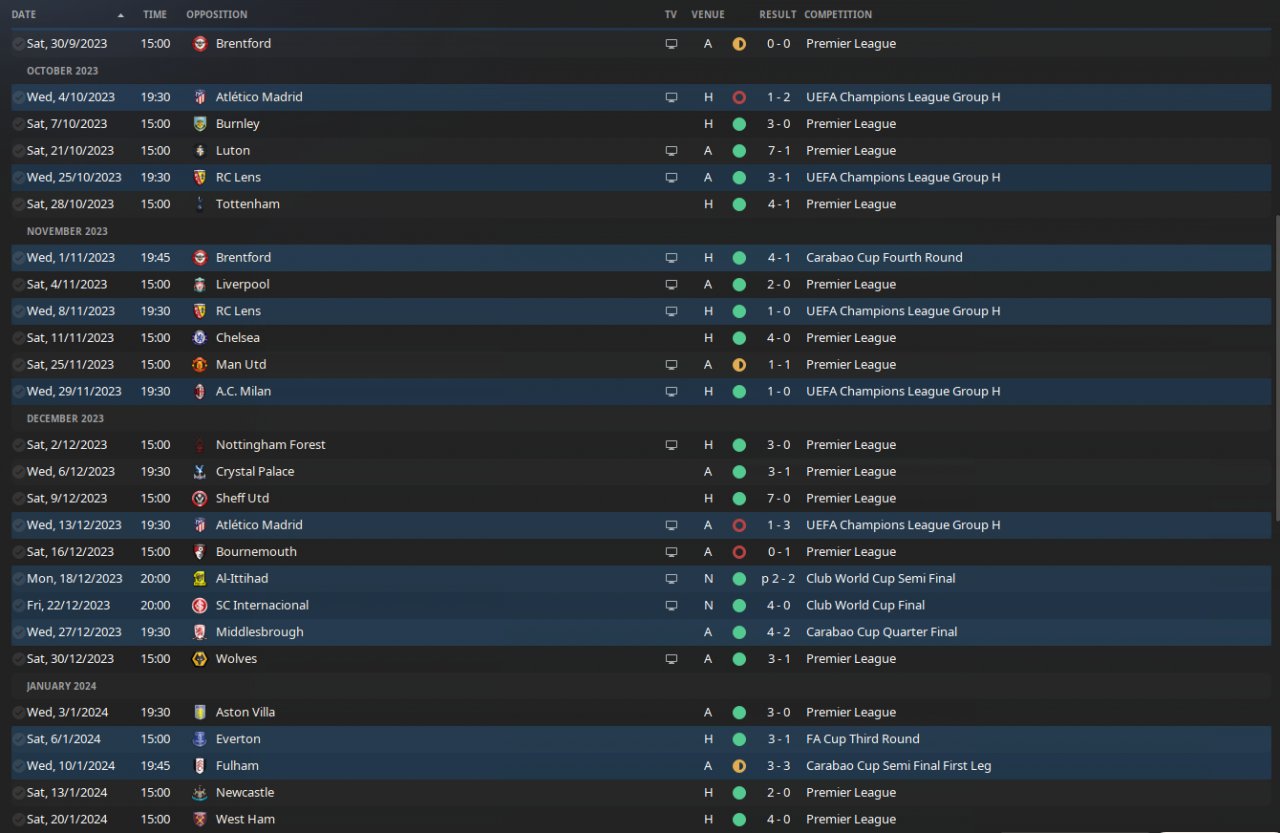This screenshot has height=833, width=1280.
Task: Click the Liverpool club crest icon
Action: coord(199,284)
